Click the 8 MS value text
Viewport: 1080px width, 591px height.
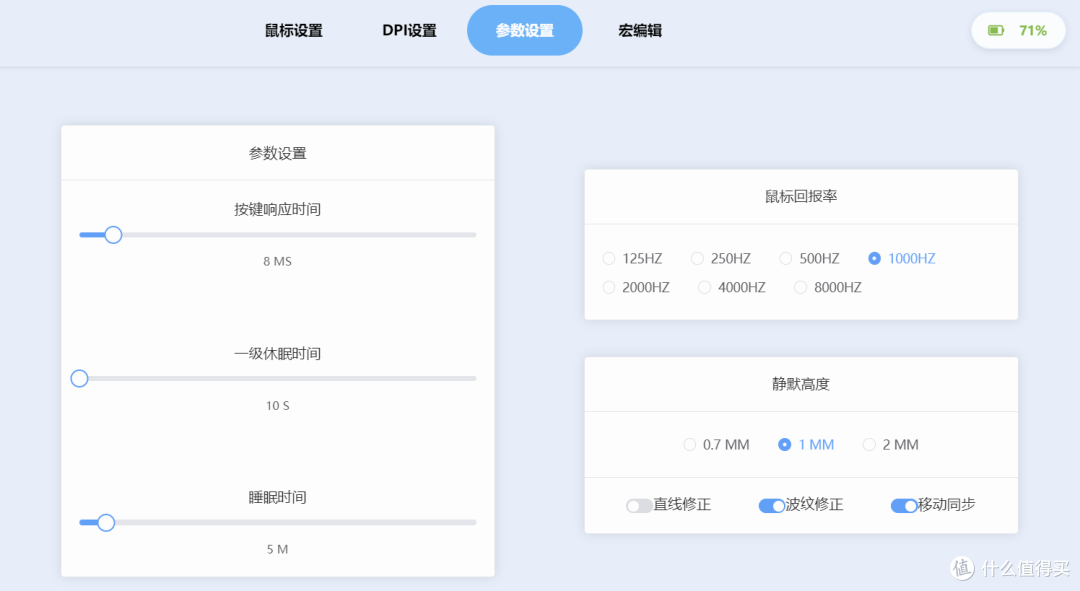[x=278, y=261]
